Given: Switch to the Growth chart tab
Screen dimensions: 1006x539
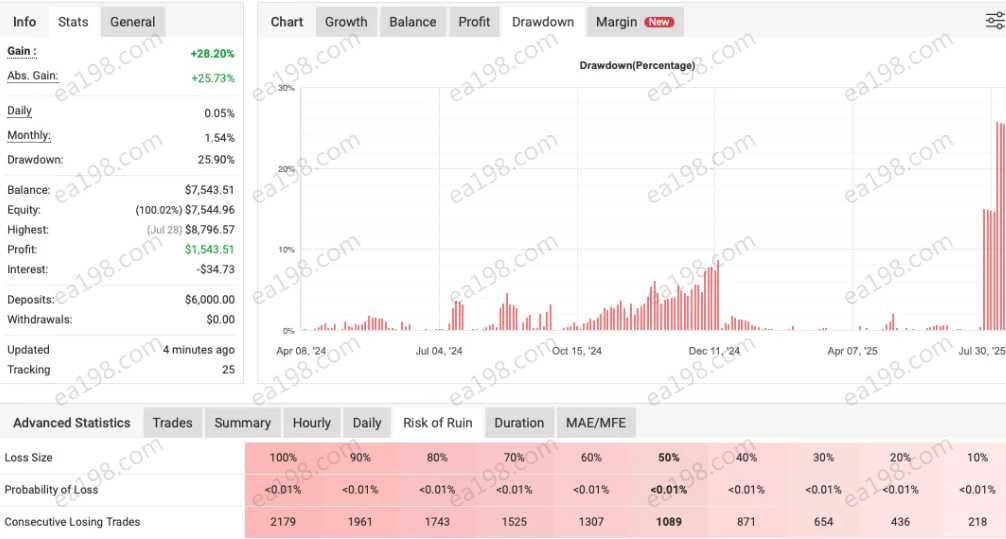Looking at the screenshot, I should pyautogui.click(x=346, y=22).
